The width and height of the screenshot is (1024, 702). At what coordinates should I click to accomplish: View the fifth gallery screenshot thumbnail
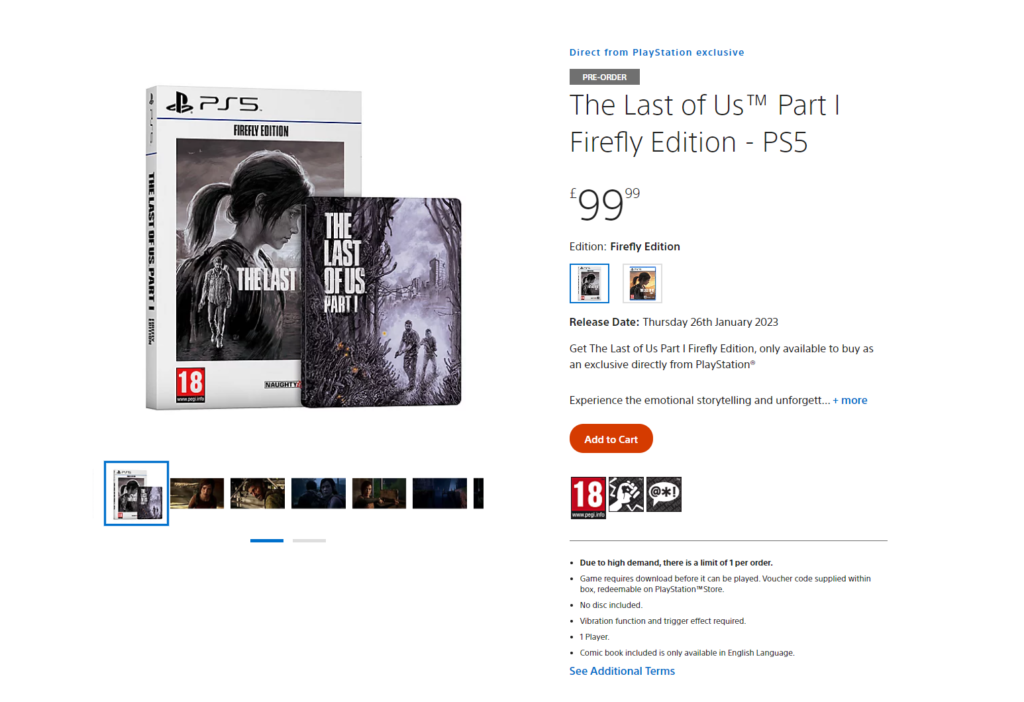click(x=379, y=493)
